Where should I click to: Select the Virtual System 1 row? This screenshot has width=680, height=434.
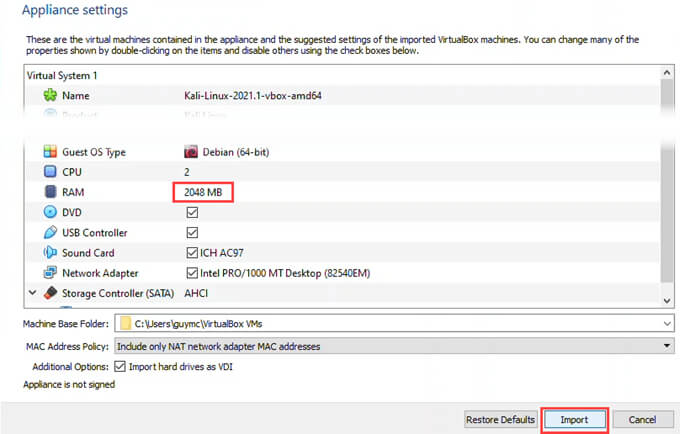pos(343,75)
